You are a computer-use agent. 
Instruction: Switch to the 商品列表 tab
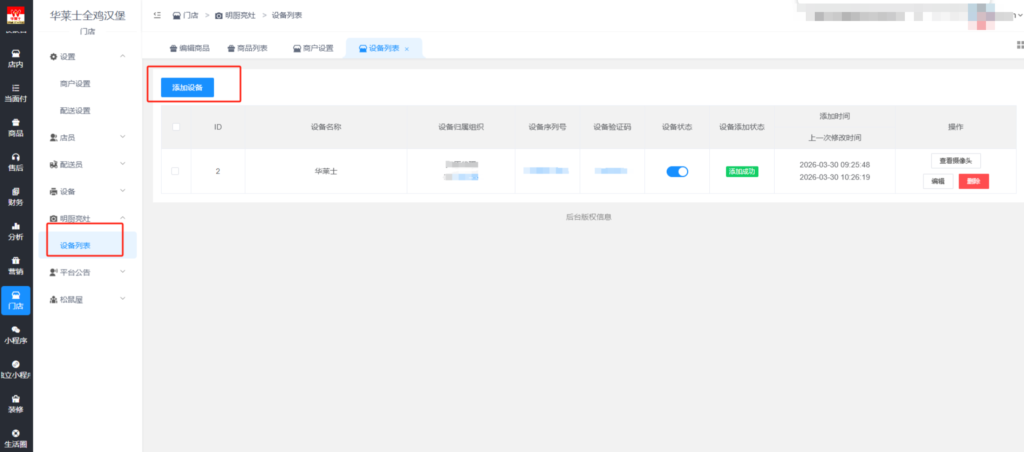coord(248,48)
